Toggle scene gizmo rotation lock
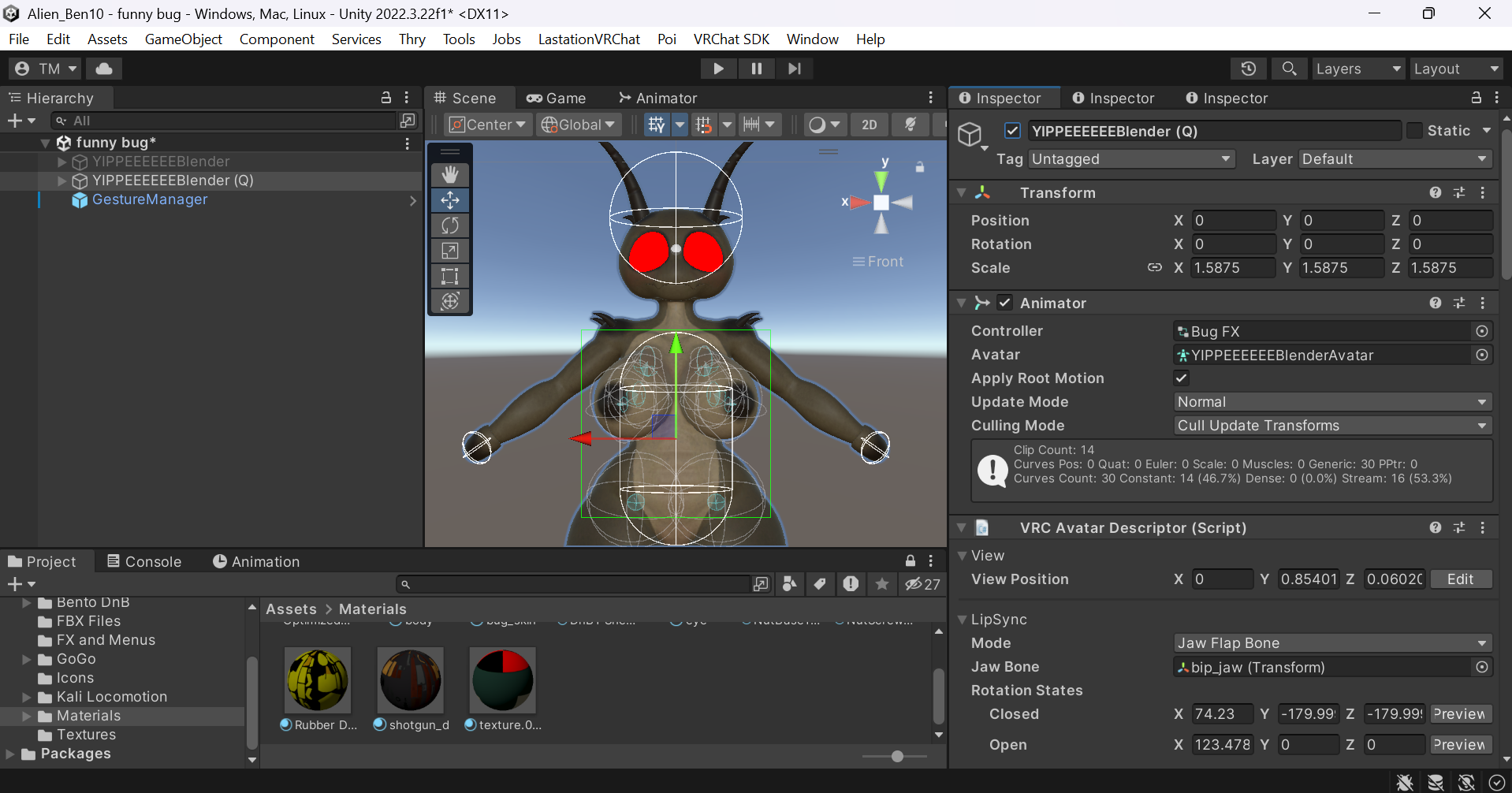Image resolution: width=1512 pixels, height=793 pixels. (919, 167)
